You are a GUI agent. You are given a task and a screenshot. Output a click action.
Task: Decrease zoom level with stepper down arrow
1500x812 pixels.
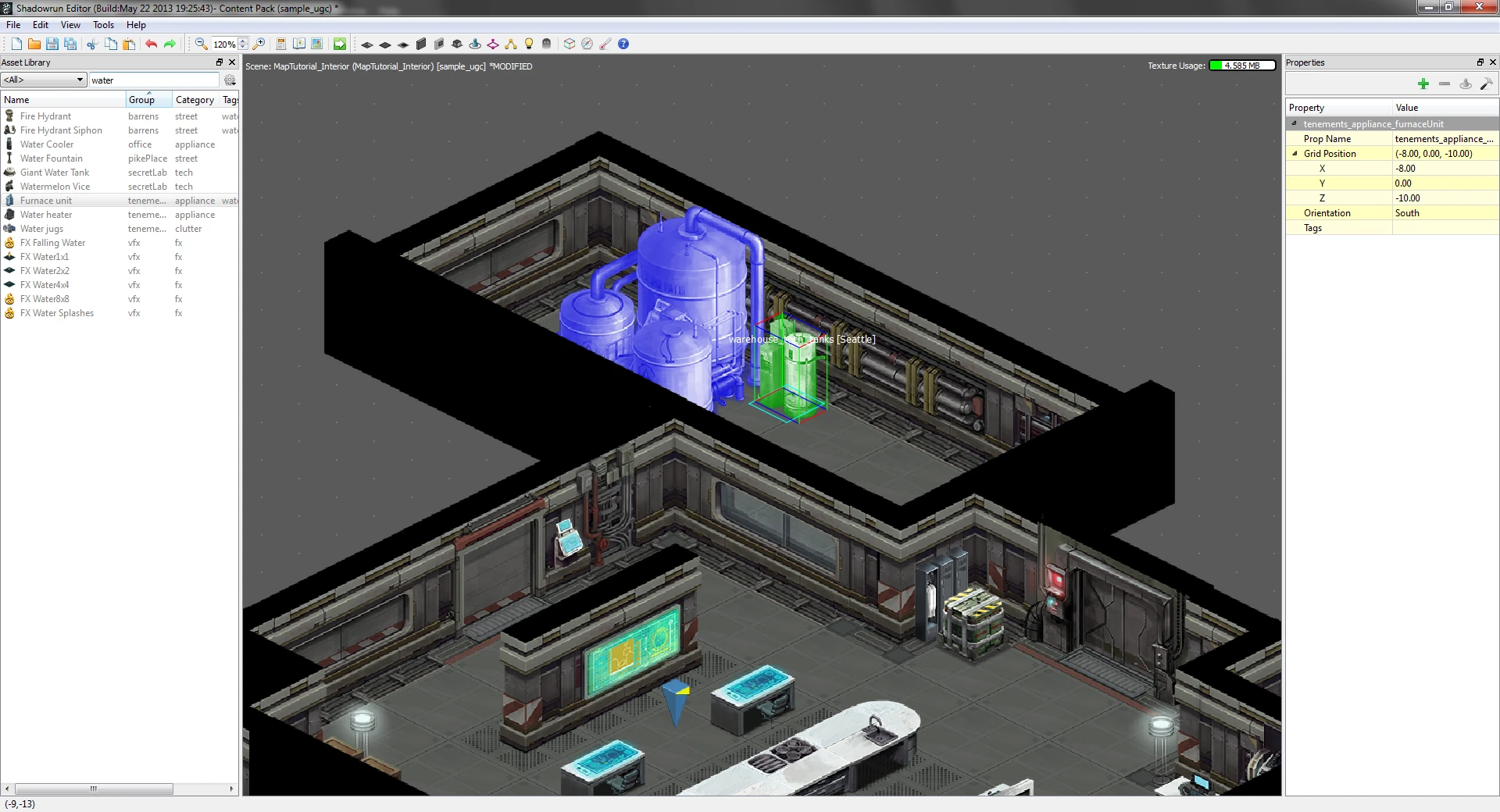tap(244, 48)
